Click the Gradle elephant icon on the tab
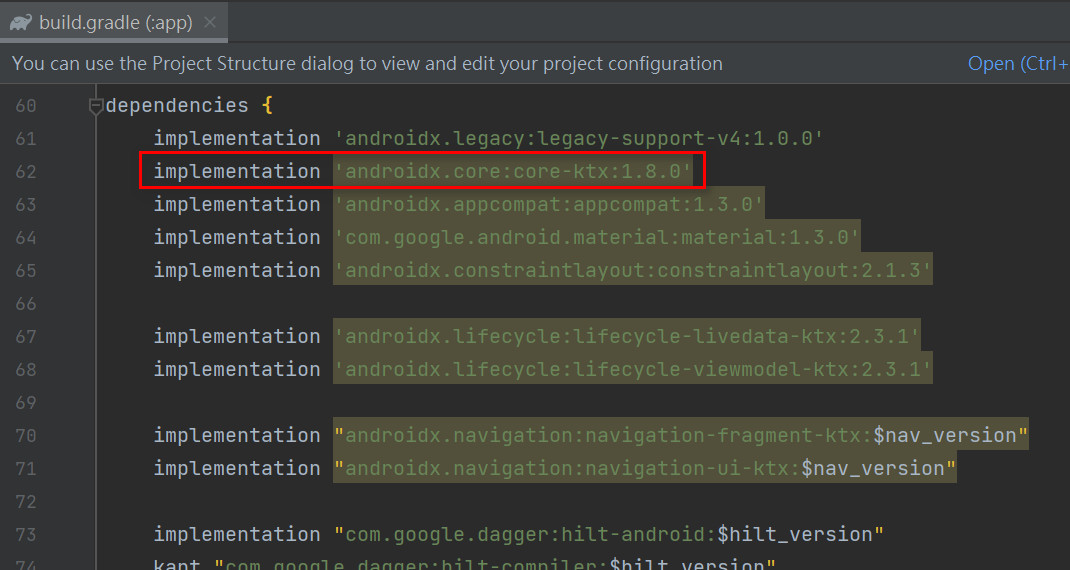Viewport: 1070px width, 570px height. [20, 23]
